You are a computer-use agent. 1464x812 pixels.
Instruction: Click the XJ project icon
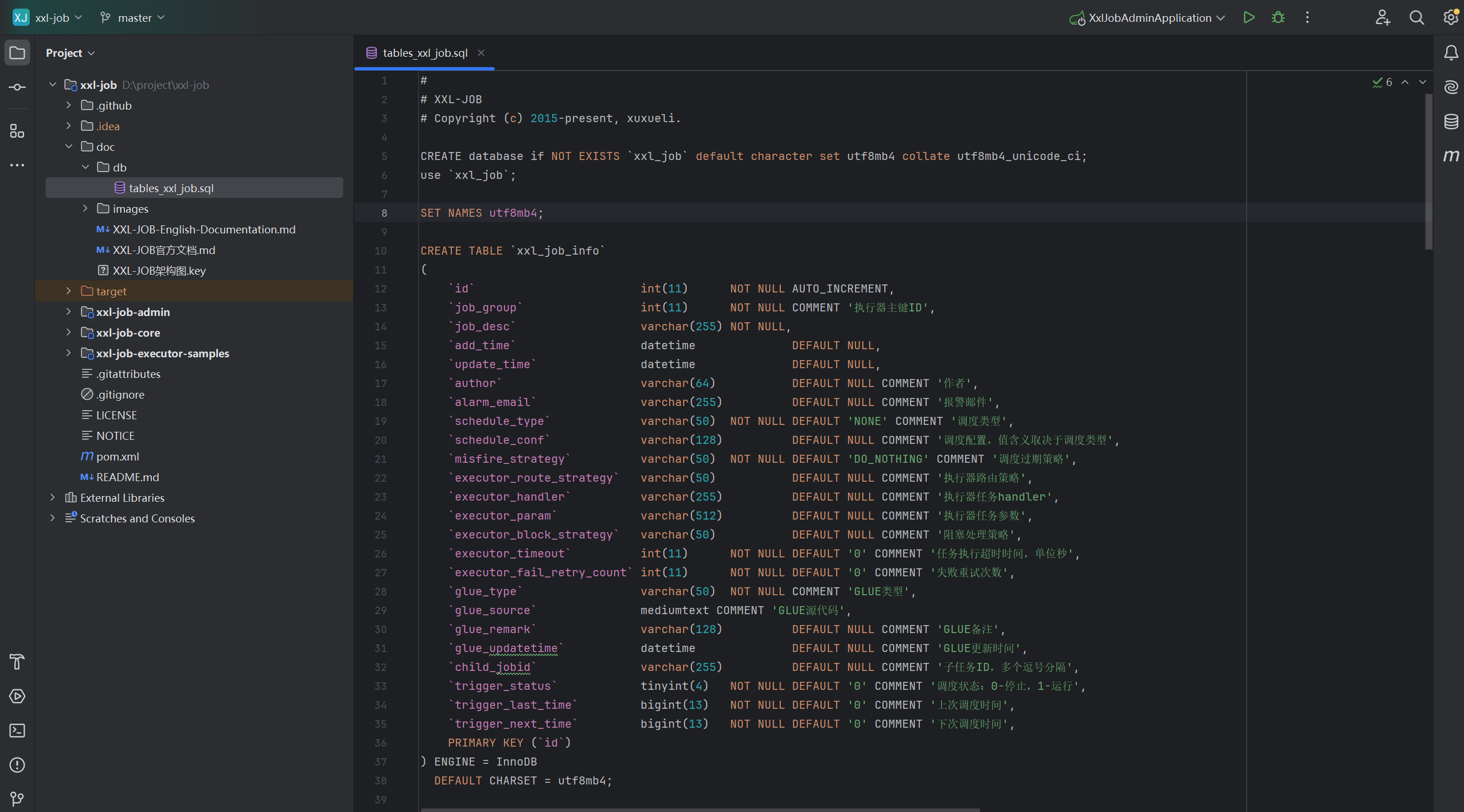click(21, 17)
